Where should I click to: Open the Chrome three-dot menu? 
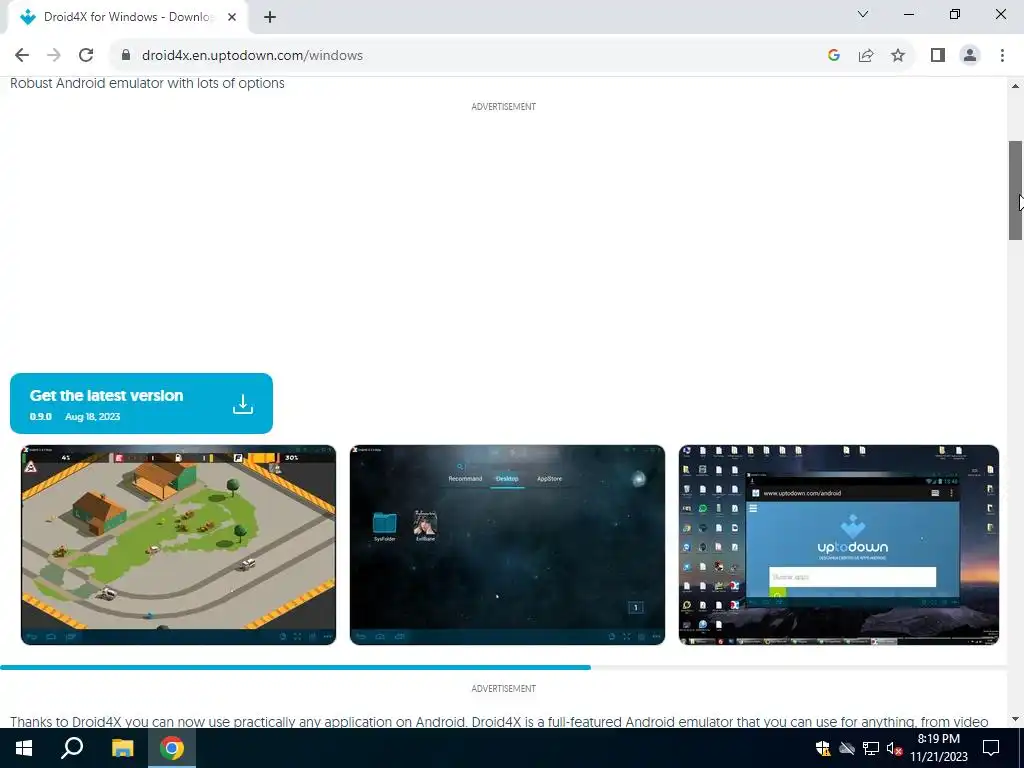point(1002,56)
